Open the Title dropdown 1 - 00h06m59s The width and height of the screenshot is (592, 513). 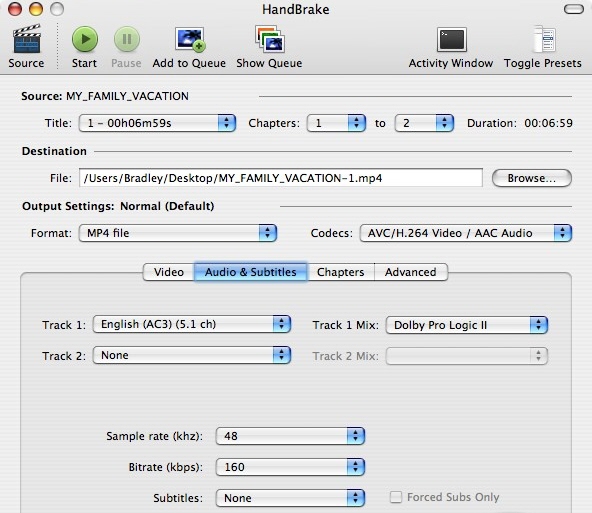(x=157, y=123)
